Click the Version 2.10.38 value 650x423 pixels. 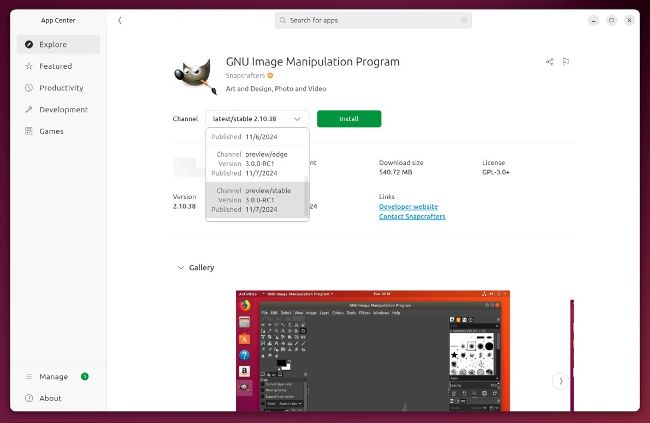point(184,206)
